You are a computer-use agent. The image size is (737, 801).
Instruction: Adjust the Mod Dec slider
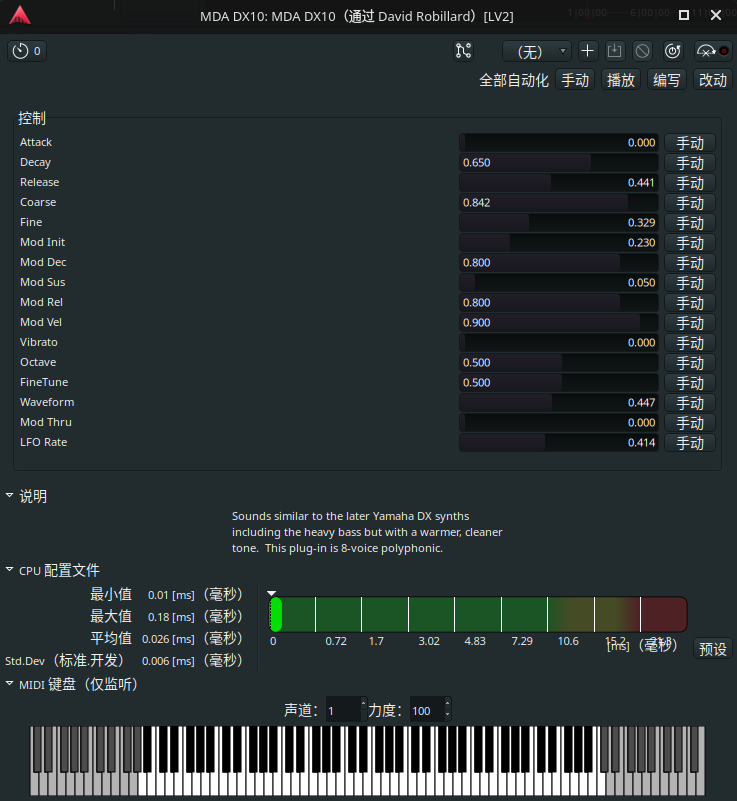click(x=559, y=262)
